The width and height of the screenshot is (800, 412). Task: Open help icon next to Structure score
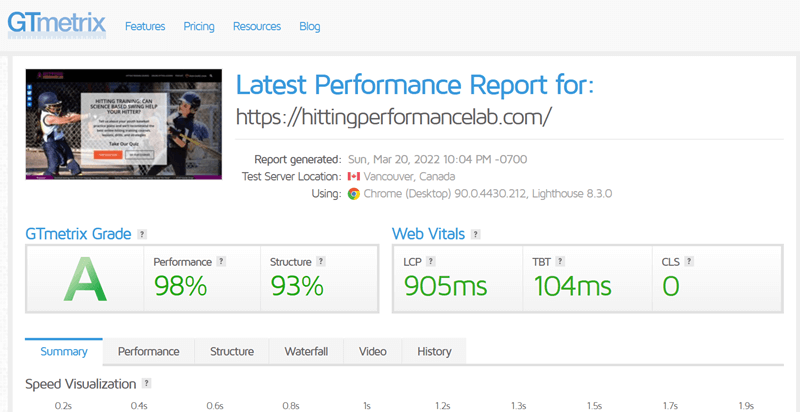[320, 262]
